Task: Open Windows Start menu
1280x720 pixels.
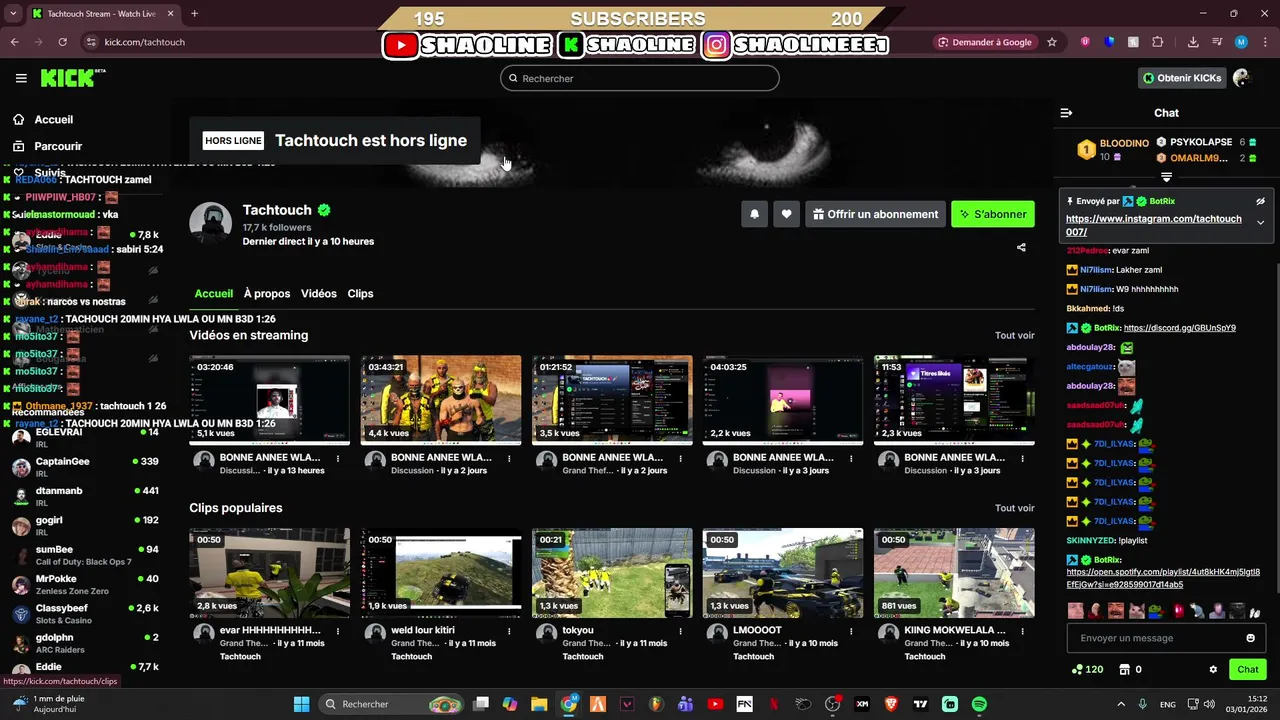Action: [301, 704]
